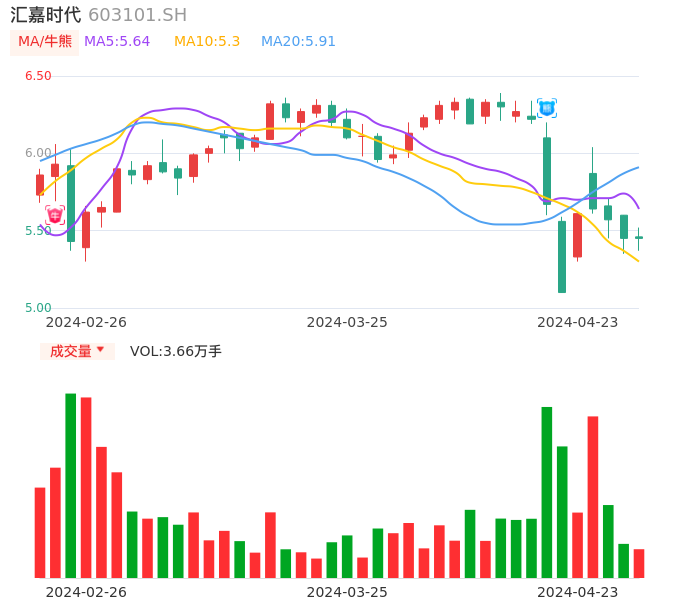Click the 2024-04-23 date label under volume chart
The width and height of the screenshot is (686, 606).
point(577,592)
